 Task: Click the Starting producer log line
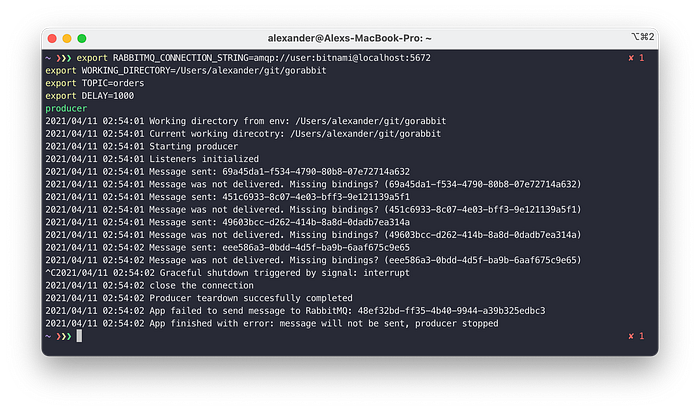(x=142, y=146)
